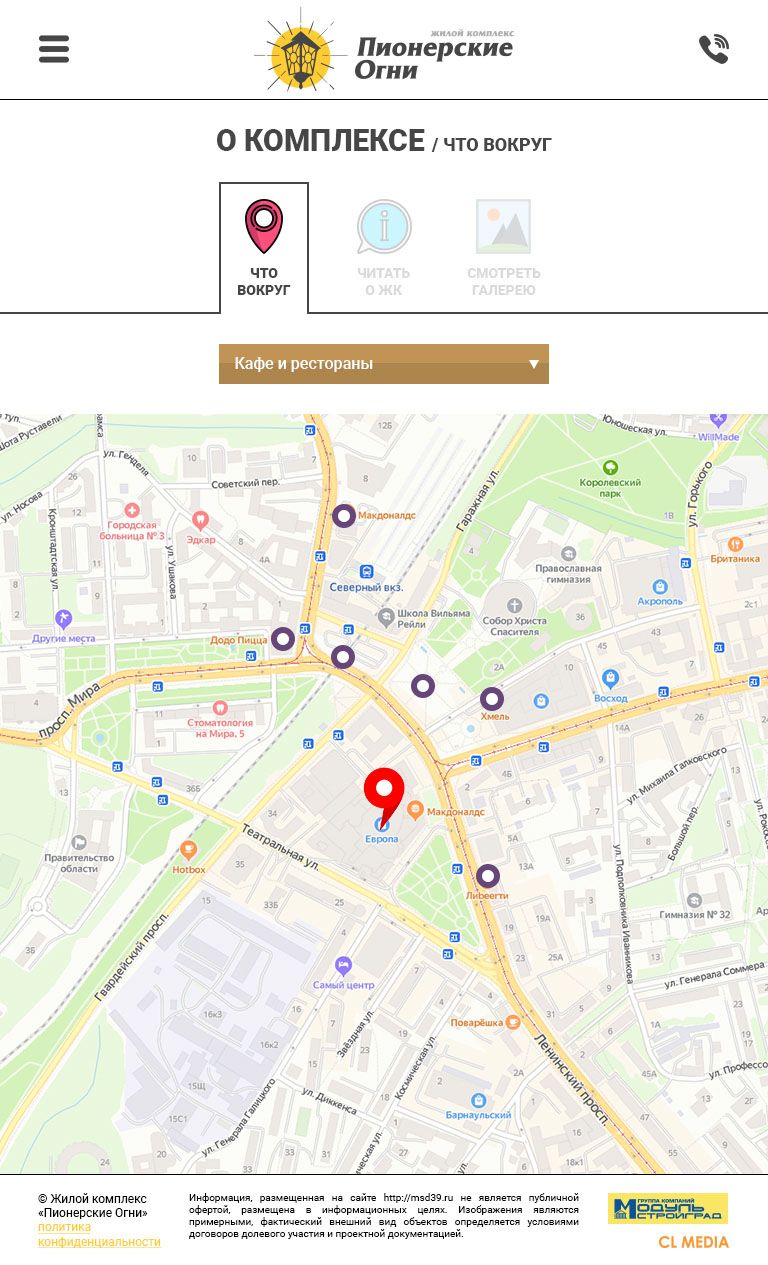Select purple marker near Макдоналдс by Северный вокзал

(x=343, y=516)
